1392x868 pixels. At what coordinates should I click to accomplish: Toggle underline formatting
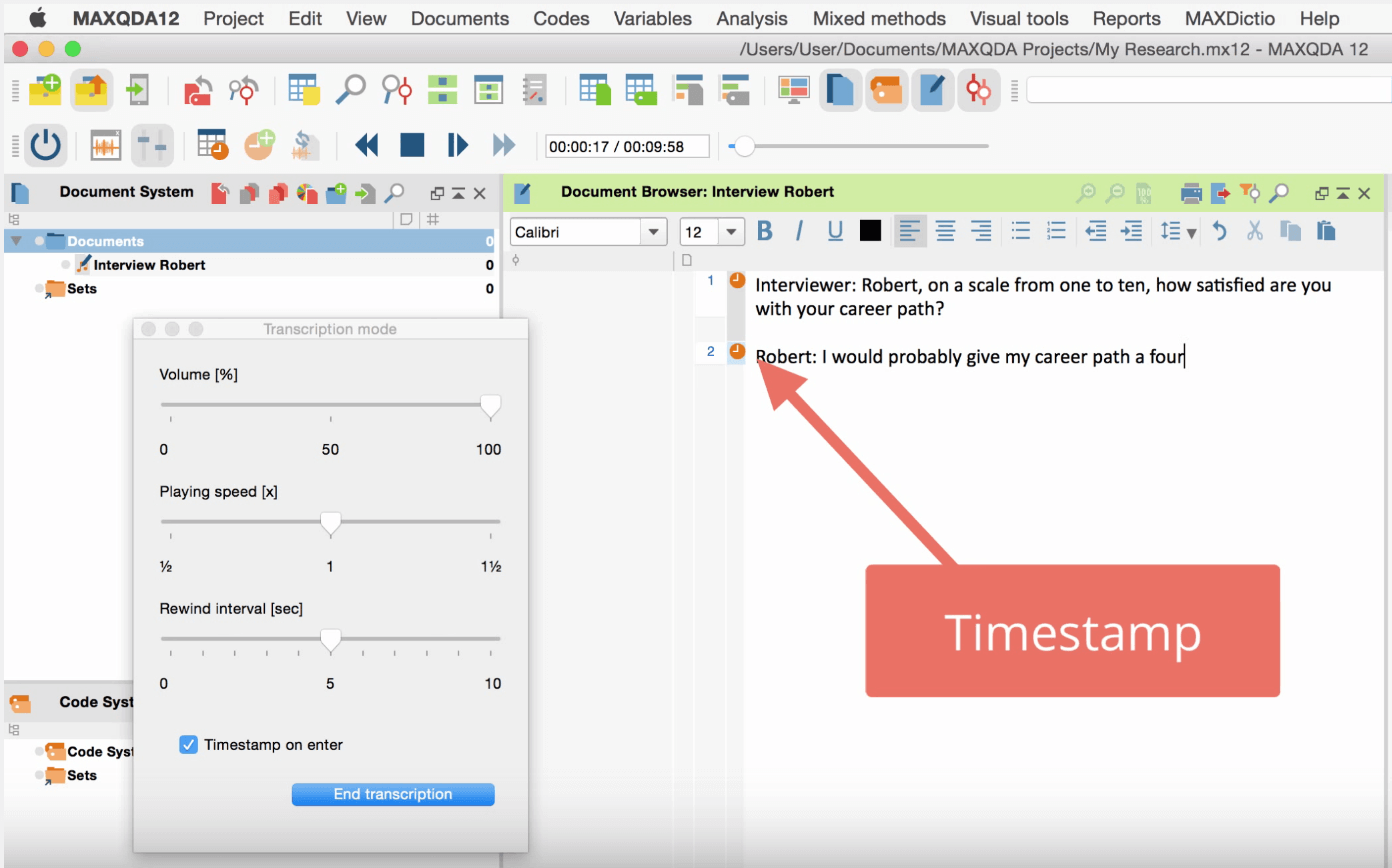835,232
